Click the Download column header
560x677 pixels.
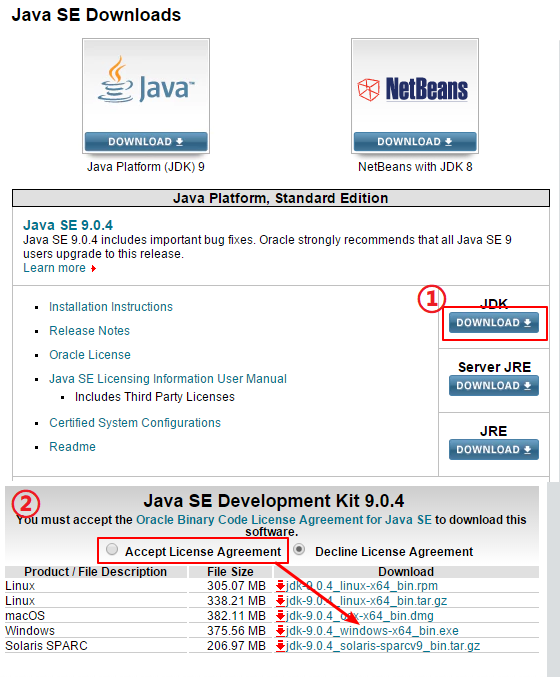[x=406, y=572]
